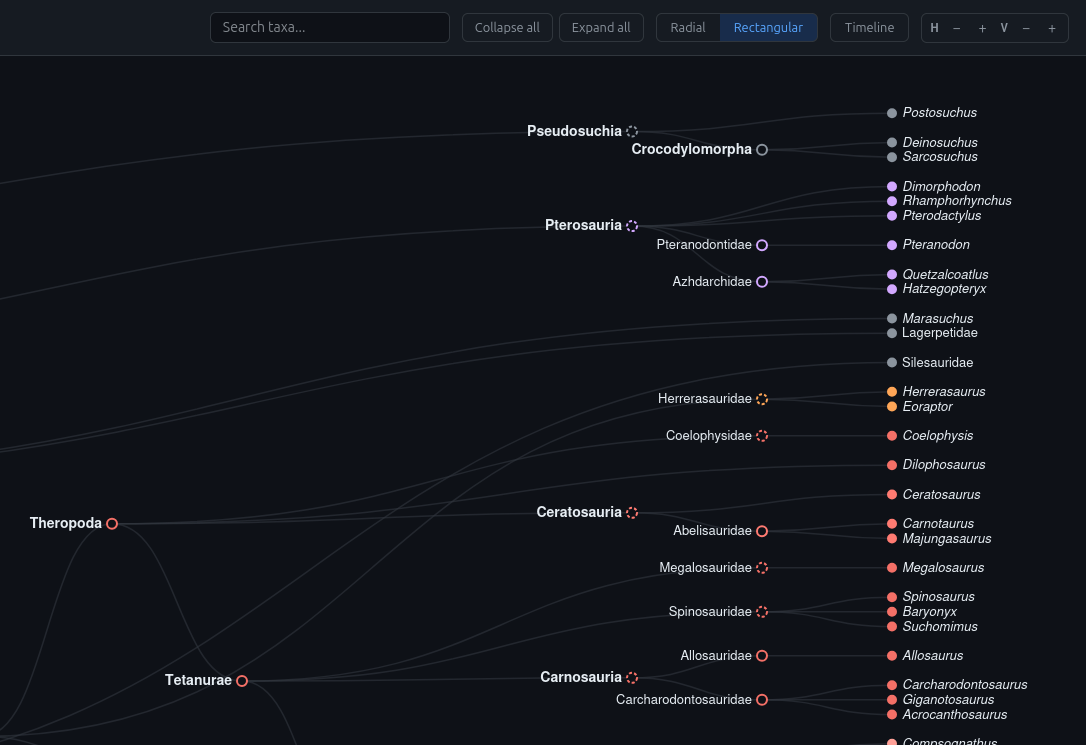Viewport: 1086px width, 745px height.
Task: Toggle the Timeline view
Action: pyautogui.click(x=869, y=28)
